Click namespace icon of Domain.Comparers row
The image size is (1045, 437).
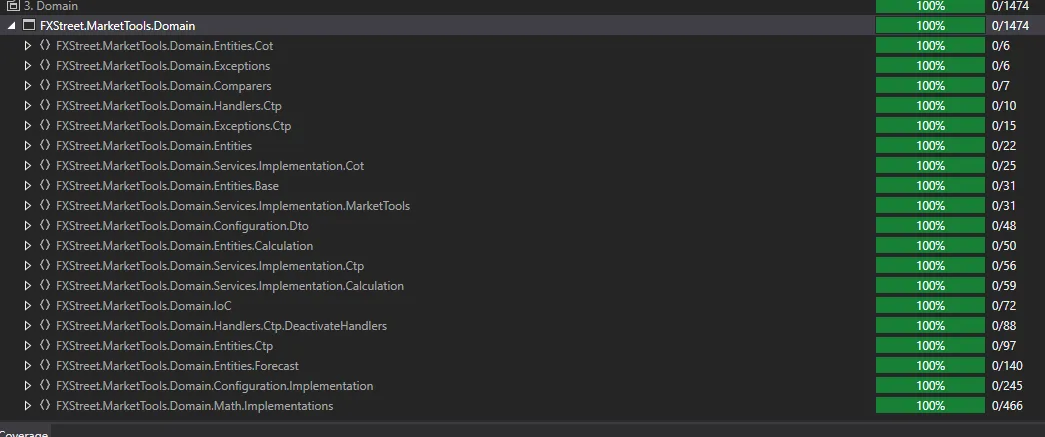(45, 86)
